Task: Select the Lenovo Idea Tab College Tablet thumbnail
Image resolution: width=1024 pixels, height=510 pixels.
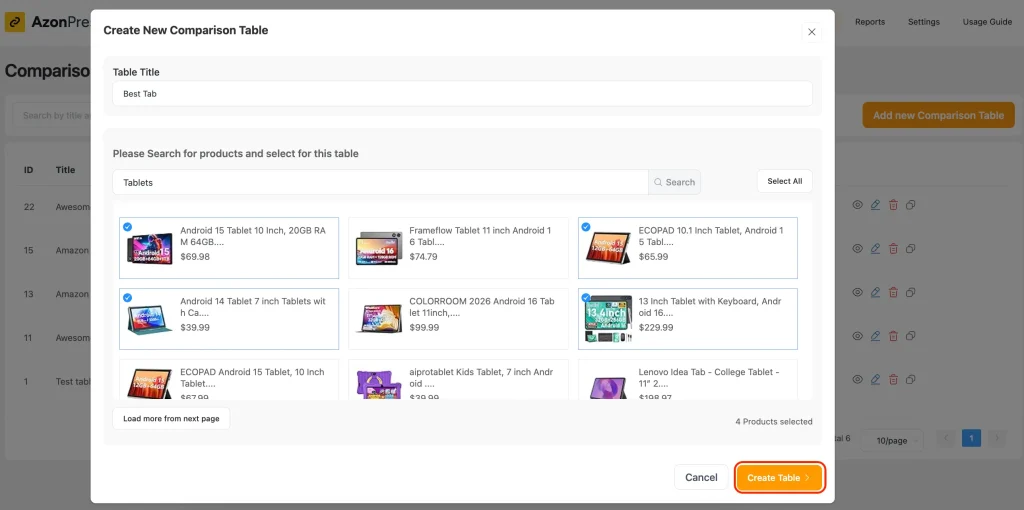Action: tap(609, 387)
